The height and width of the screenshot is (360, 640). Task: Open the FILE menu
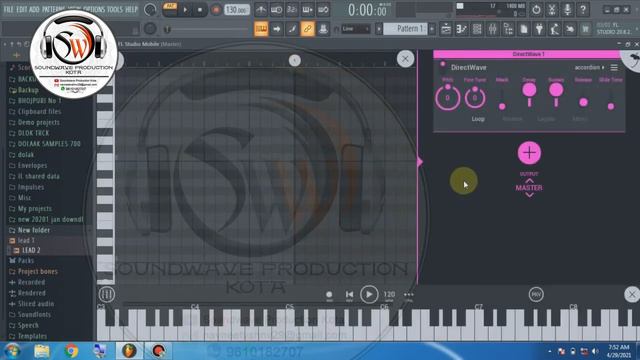coord(9,9)
